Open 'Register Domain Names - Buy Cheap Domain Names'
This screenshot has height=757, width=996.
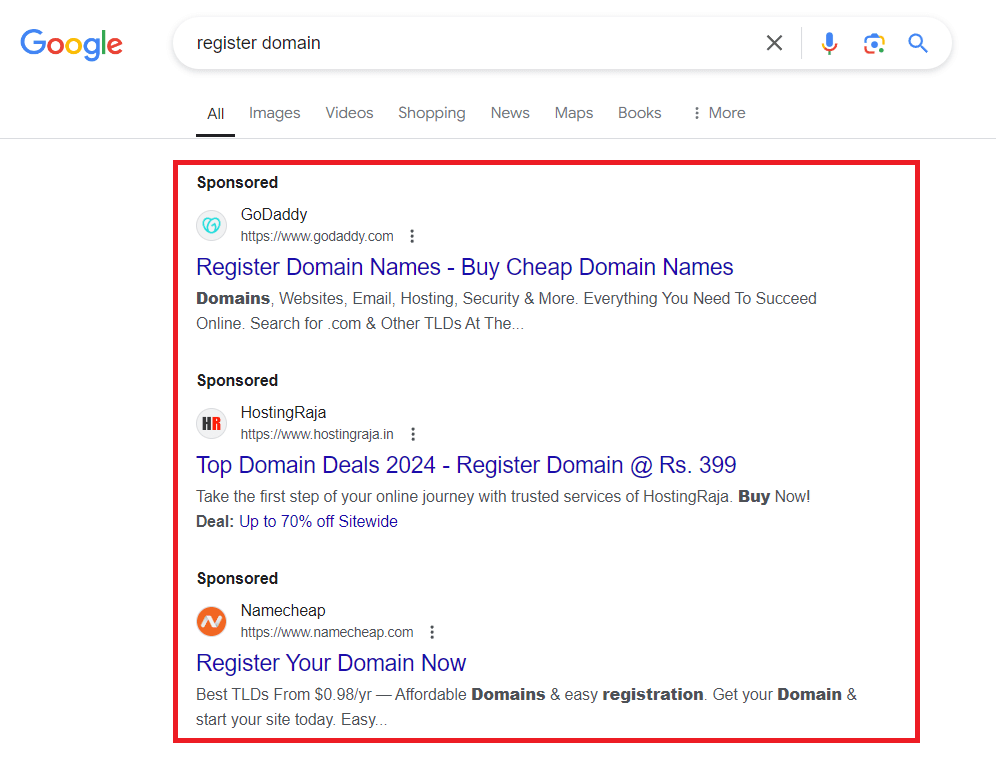tap(465, 267)
